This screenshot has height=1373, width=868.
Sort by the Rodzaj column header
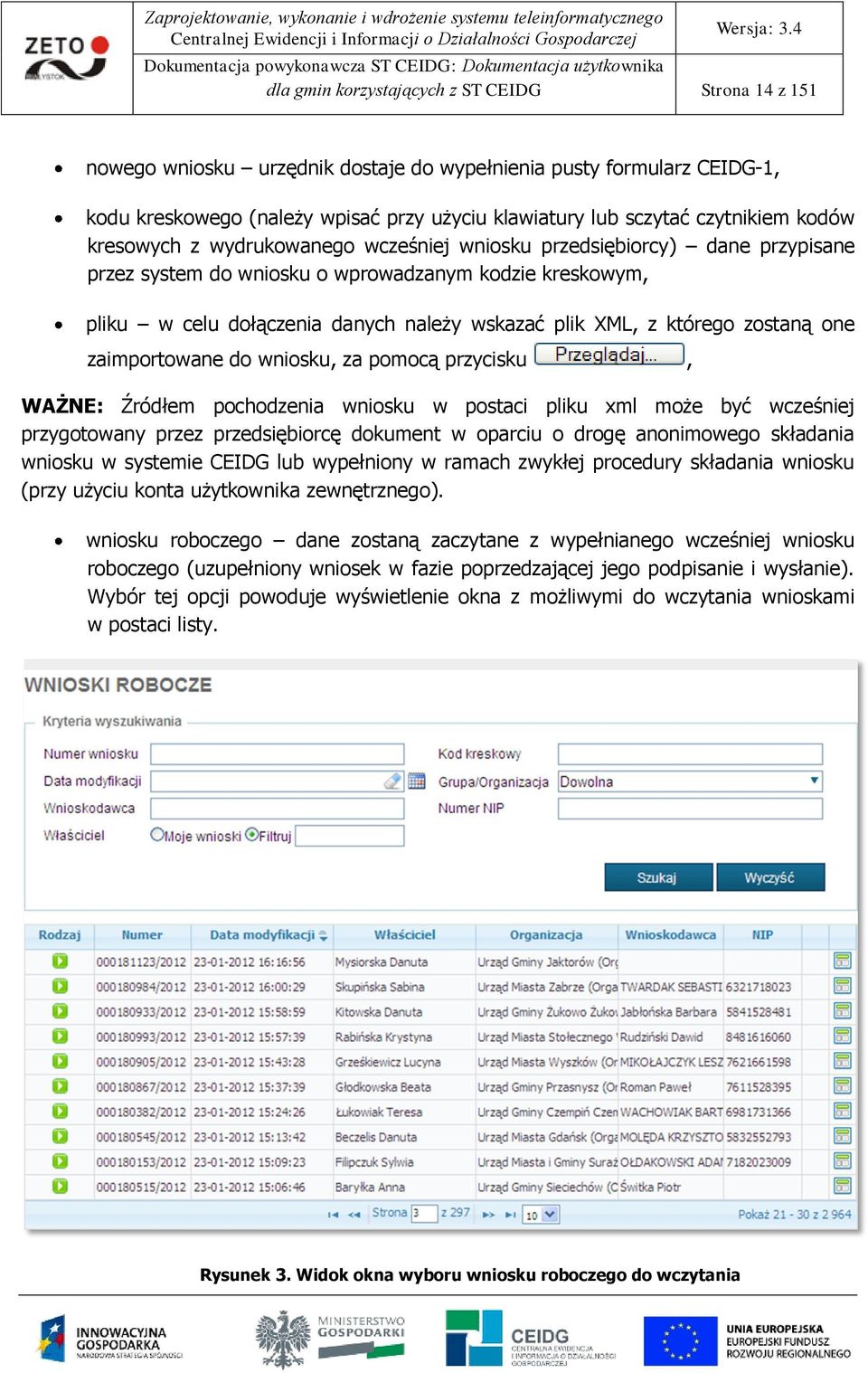[x=60, y=935]
